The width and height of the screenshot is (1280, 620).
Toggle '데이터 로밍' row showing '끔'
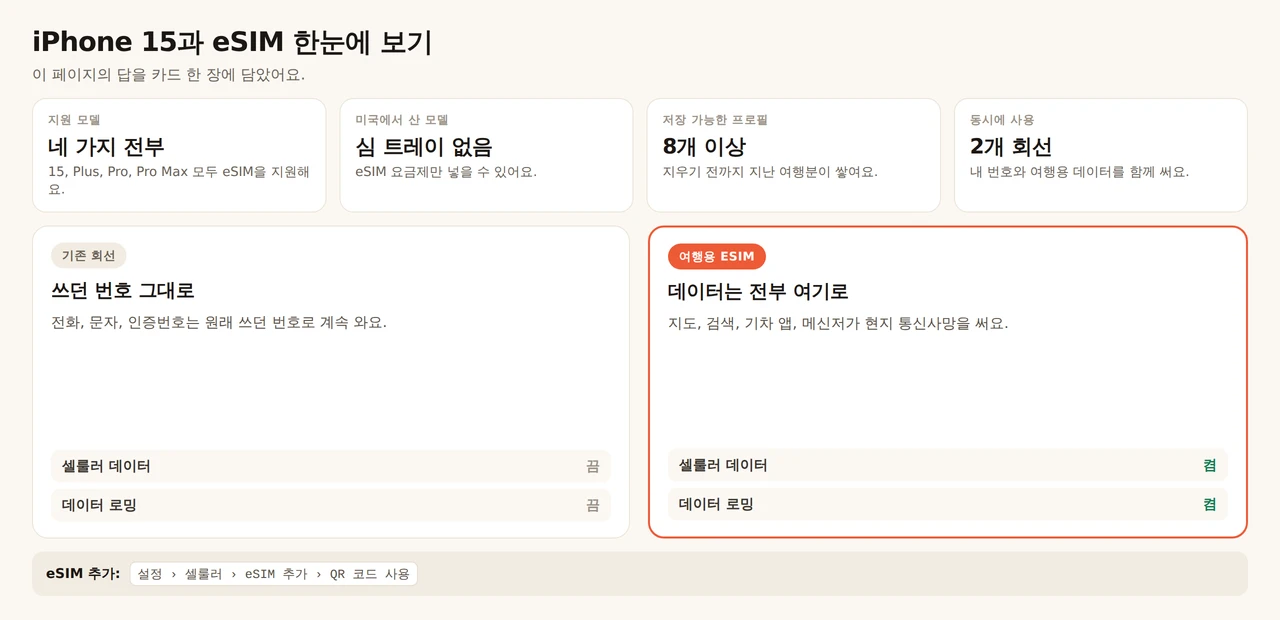(x=331, y=505)
